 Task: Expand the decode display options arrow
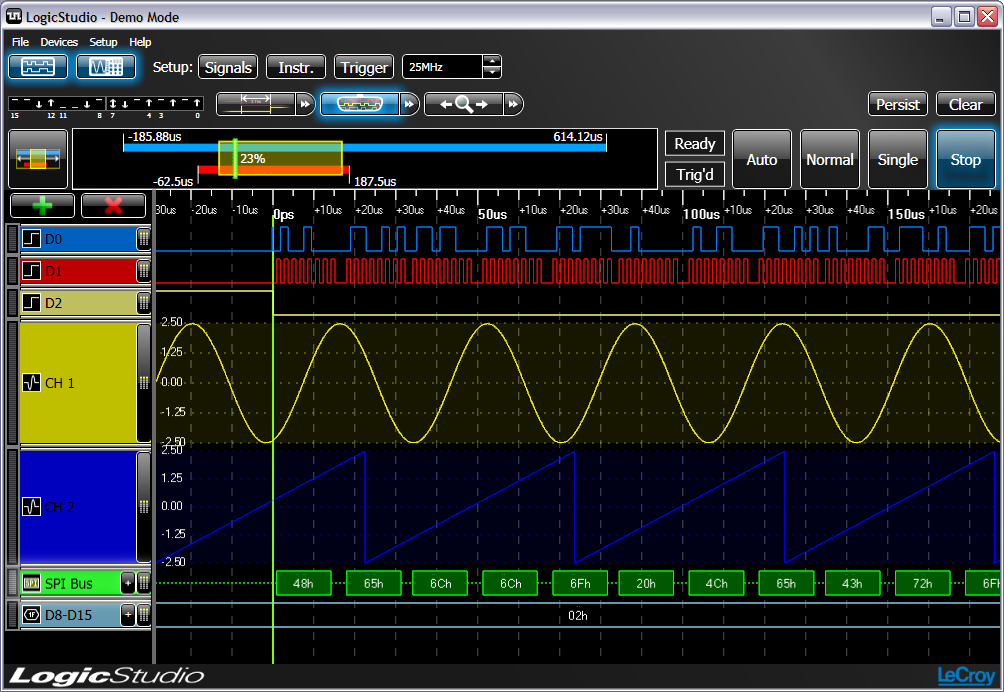click(x=409, y=104)
